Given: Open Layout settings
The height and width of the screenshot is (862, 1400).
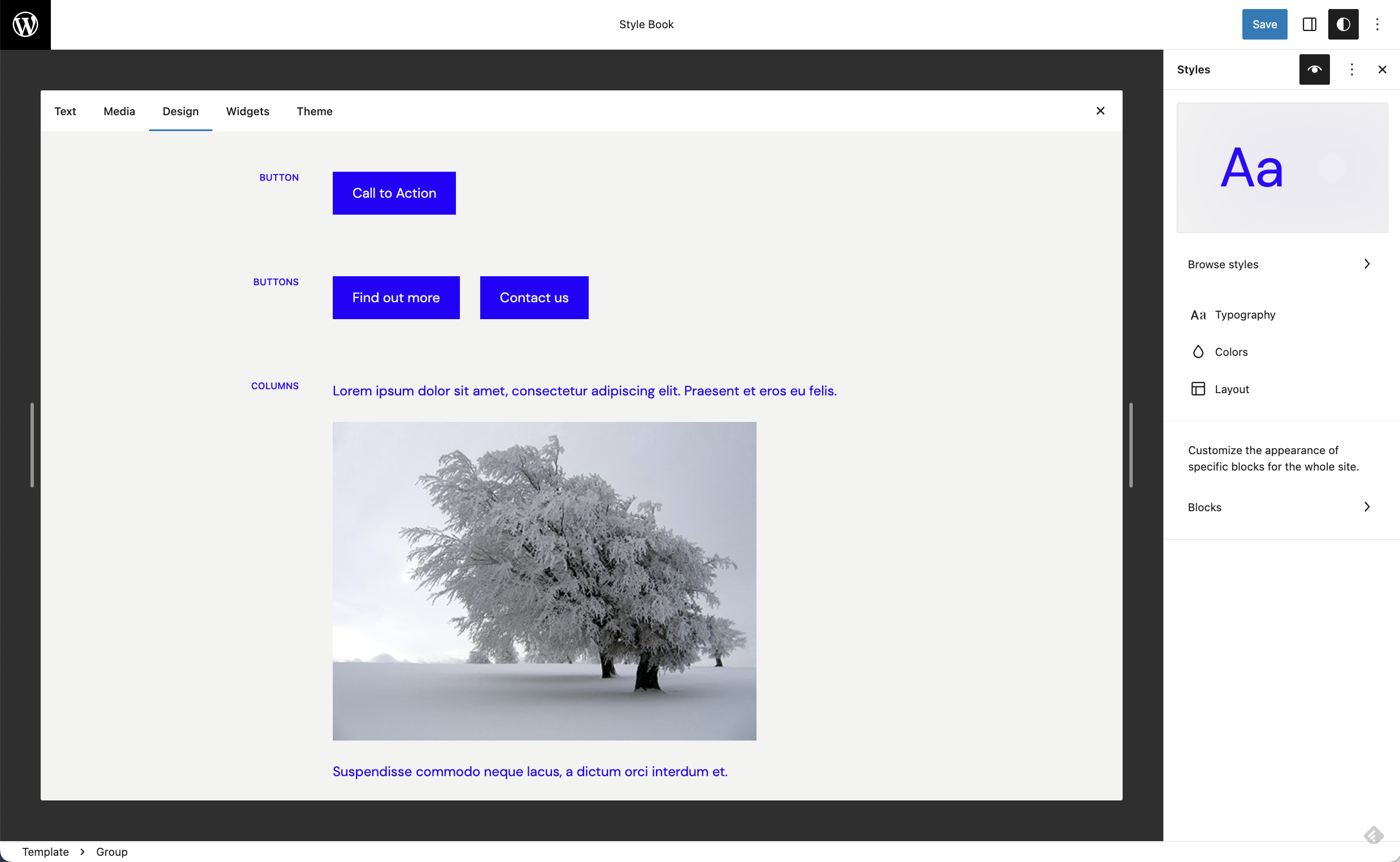Looking at the screenshot, I should coord(1281,389).
